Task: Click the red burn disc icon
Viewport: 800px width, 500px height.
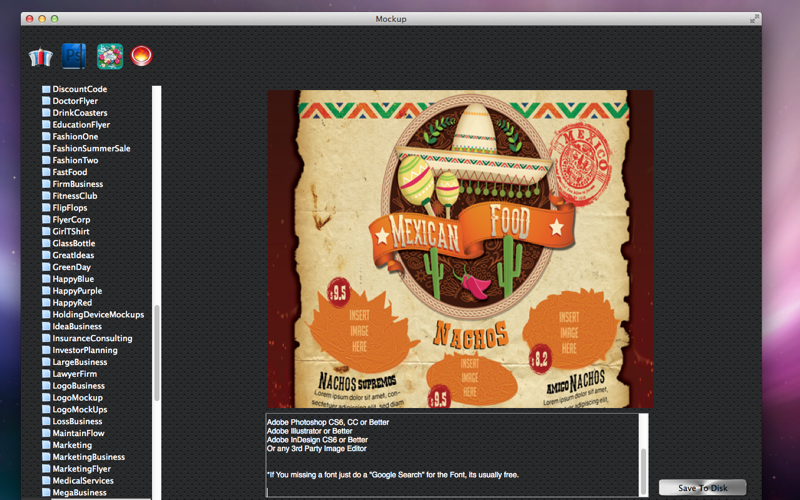Action: 141,56
